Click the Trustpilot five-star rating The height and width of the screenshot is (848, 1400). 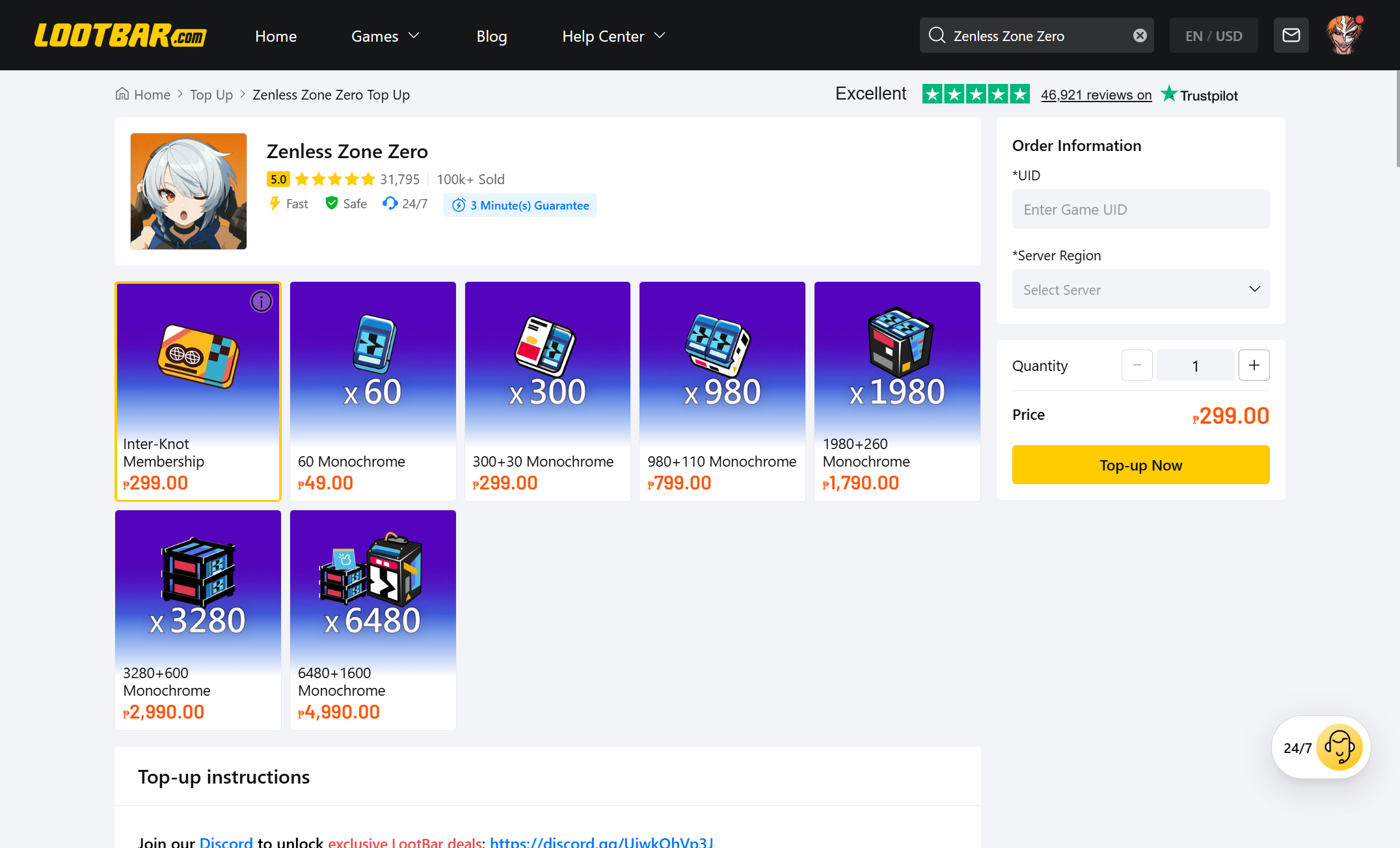(x=976, y=94)
